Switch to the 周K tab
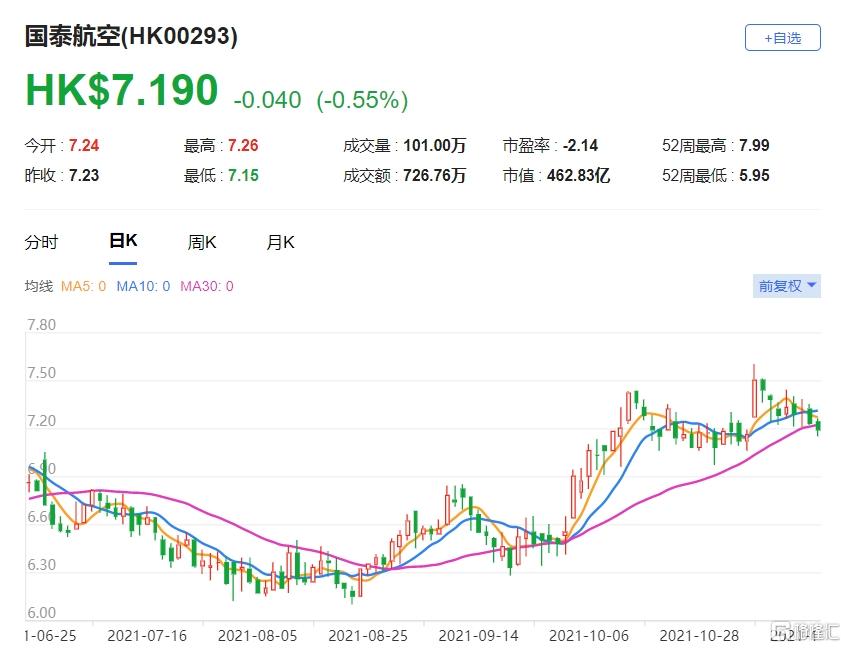Image resolution: width=846 pixels, height=648 pixels. [x=201, y=242]
